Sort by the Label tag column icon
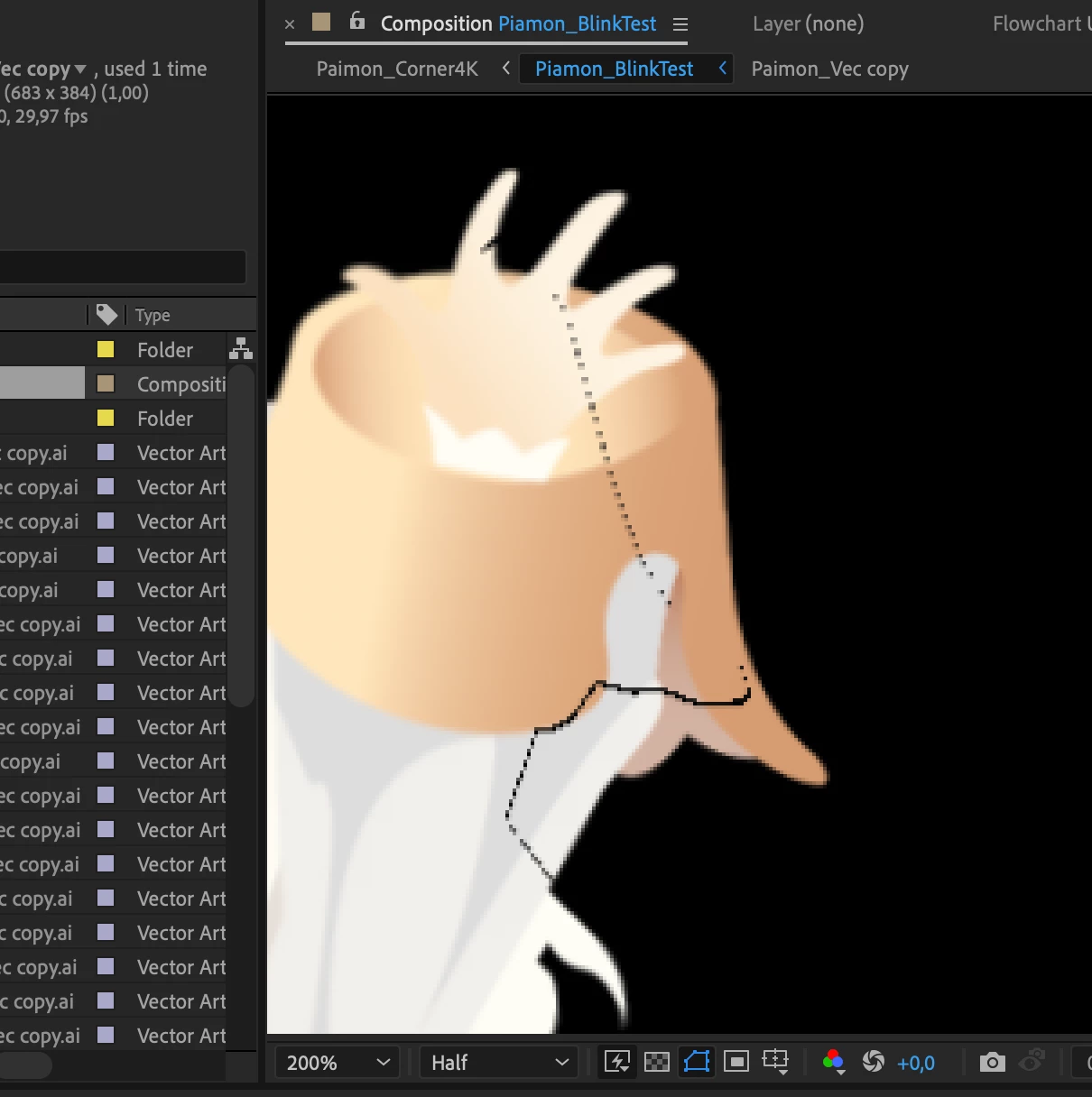1092x1097 pixels. pos(107,314)
